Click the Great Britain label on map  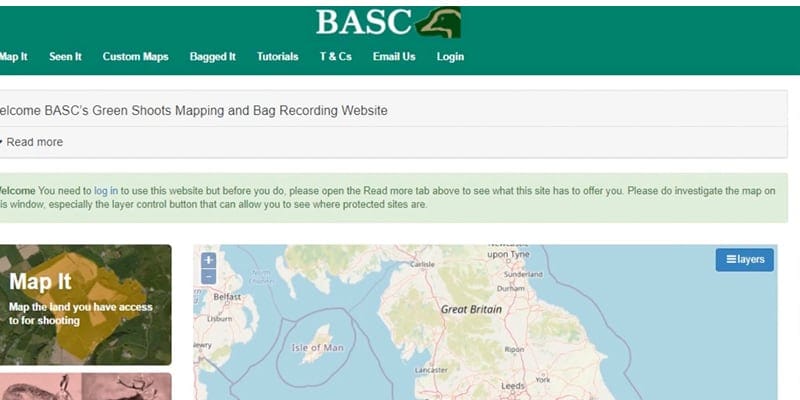tap(471, 310)
